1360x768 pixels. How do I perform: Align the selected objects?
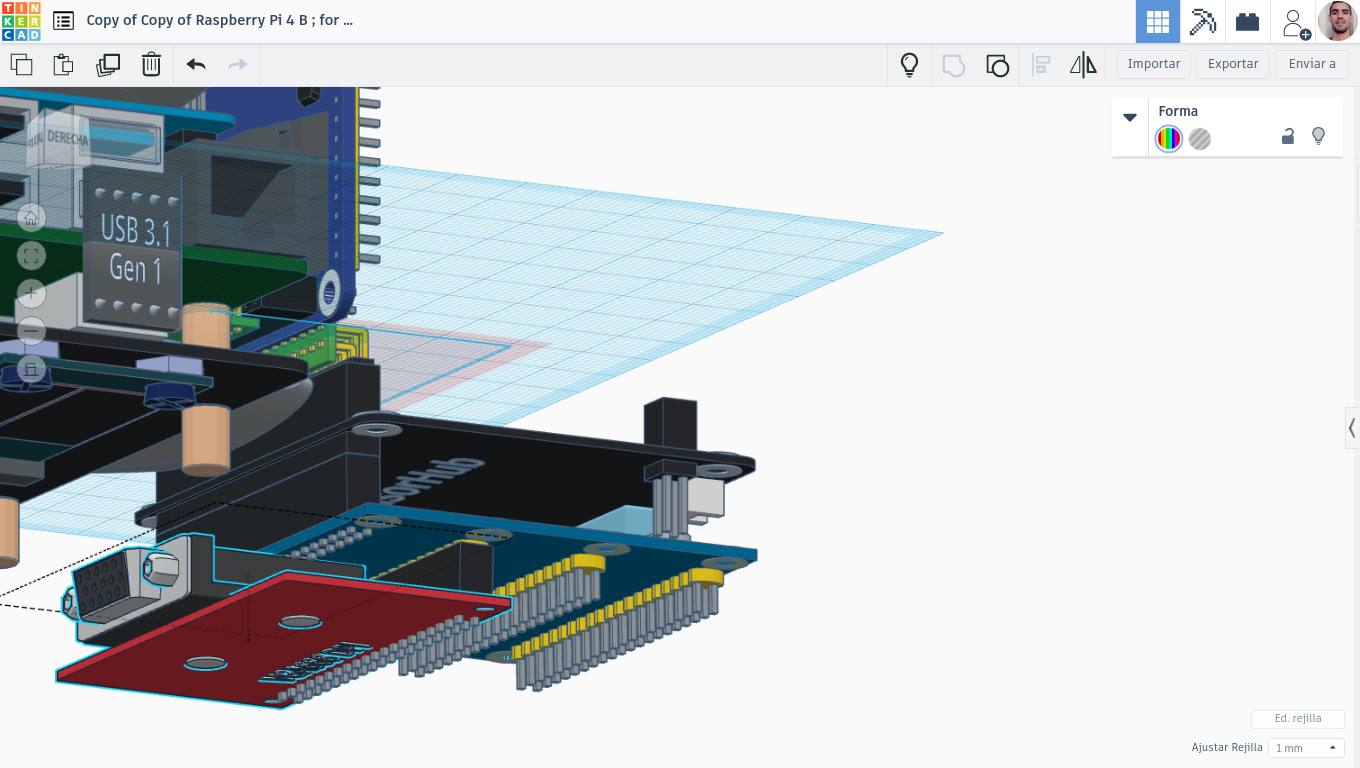1041,65
